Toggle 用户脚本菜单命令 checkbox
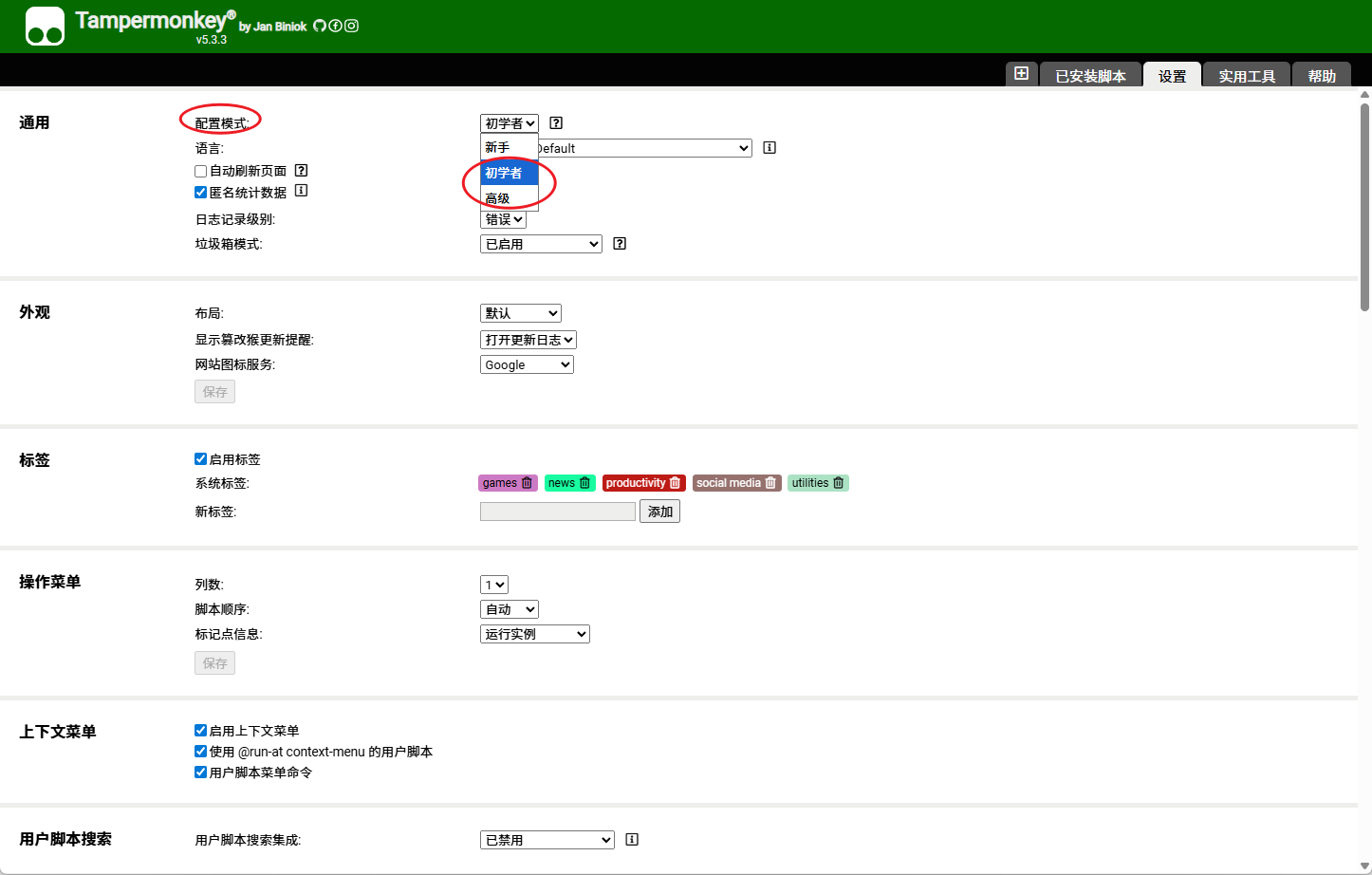The image size is (1372, 875). coord(201,772)
